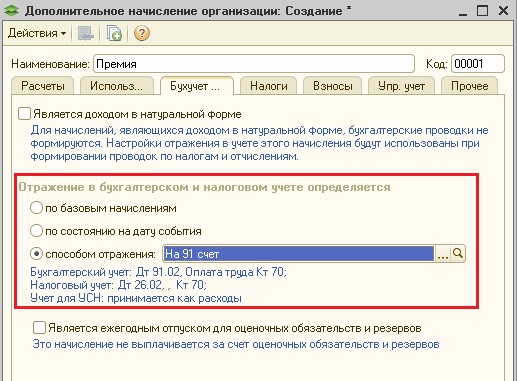Open the Прочее tab

click(x=469, y=86)
